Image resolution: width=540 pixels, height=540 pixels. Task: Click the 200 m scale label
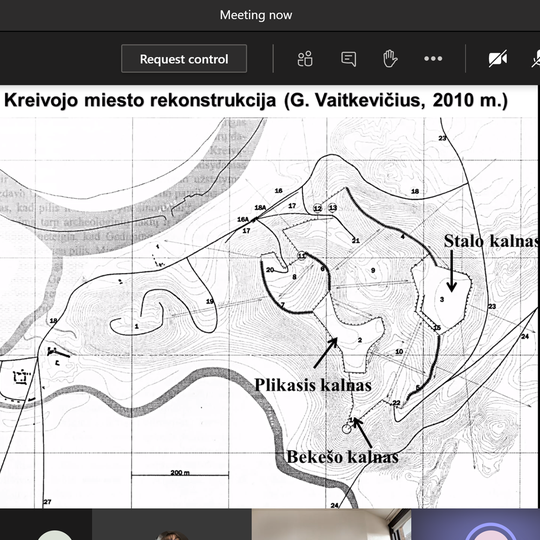click(180, 472)
